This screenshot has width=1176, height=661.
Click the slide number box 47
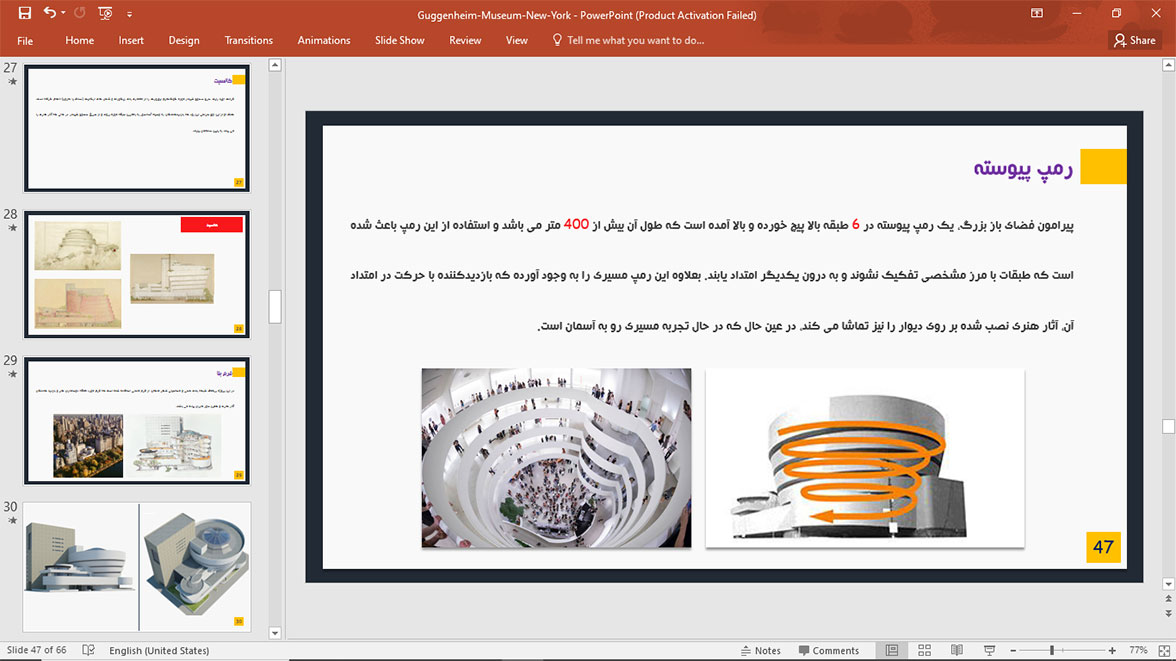1103,547
